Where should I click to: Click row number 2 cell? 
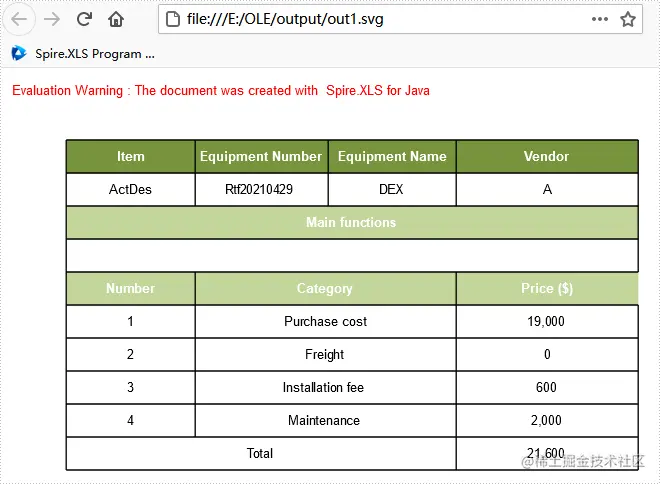point(130,354)
